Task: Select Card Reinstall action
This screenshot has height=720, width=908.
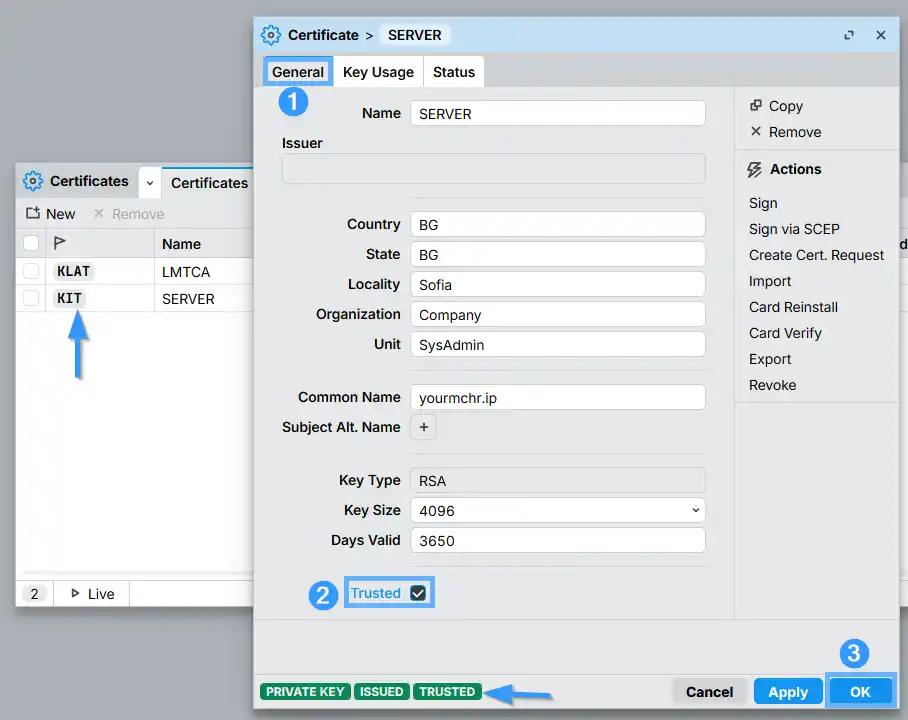Action: tap(793, 308)
